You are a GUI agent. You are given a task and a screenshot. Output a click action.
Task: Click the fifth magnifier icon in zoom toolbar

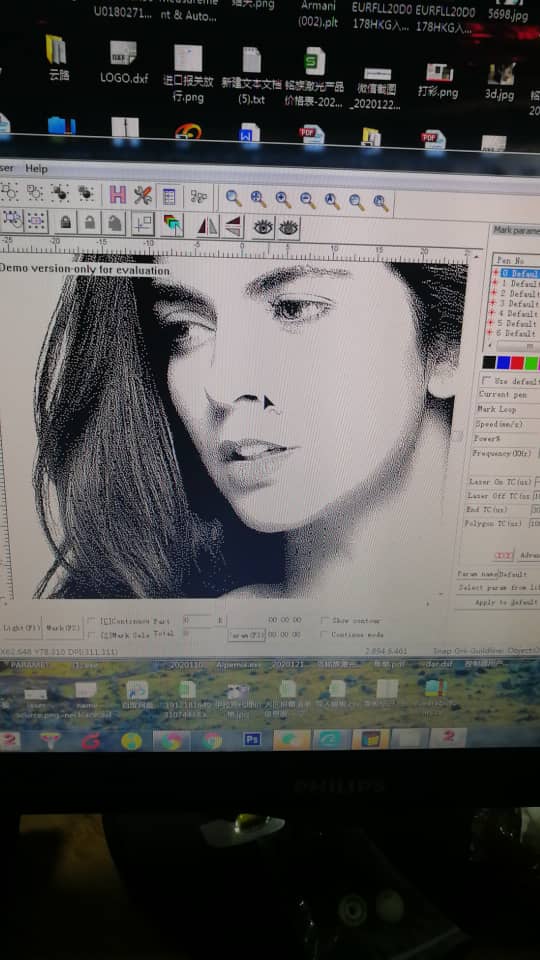[x=332, y=200]
